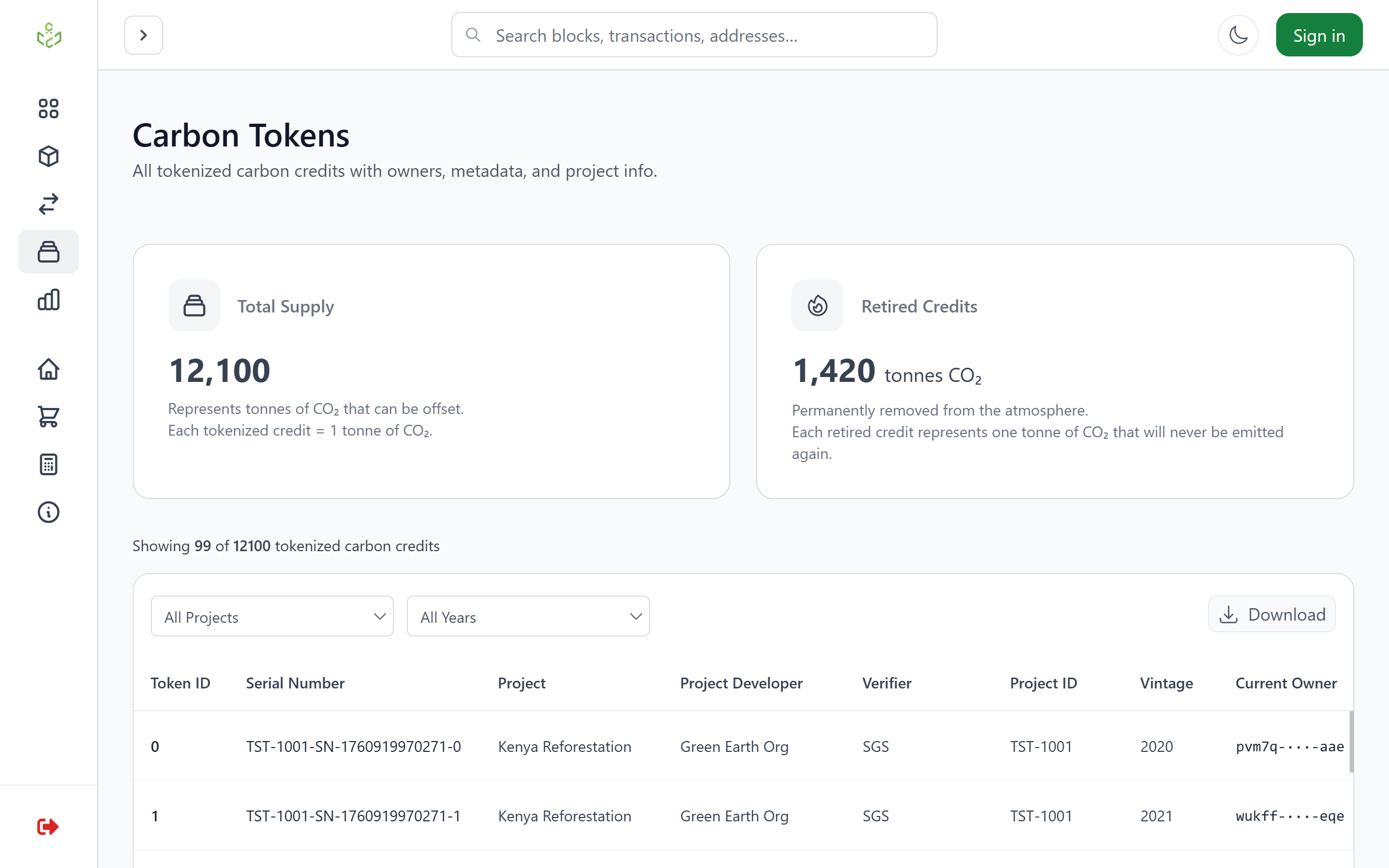Toggle dark mode with moon icon

[1238, 35]
